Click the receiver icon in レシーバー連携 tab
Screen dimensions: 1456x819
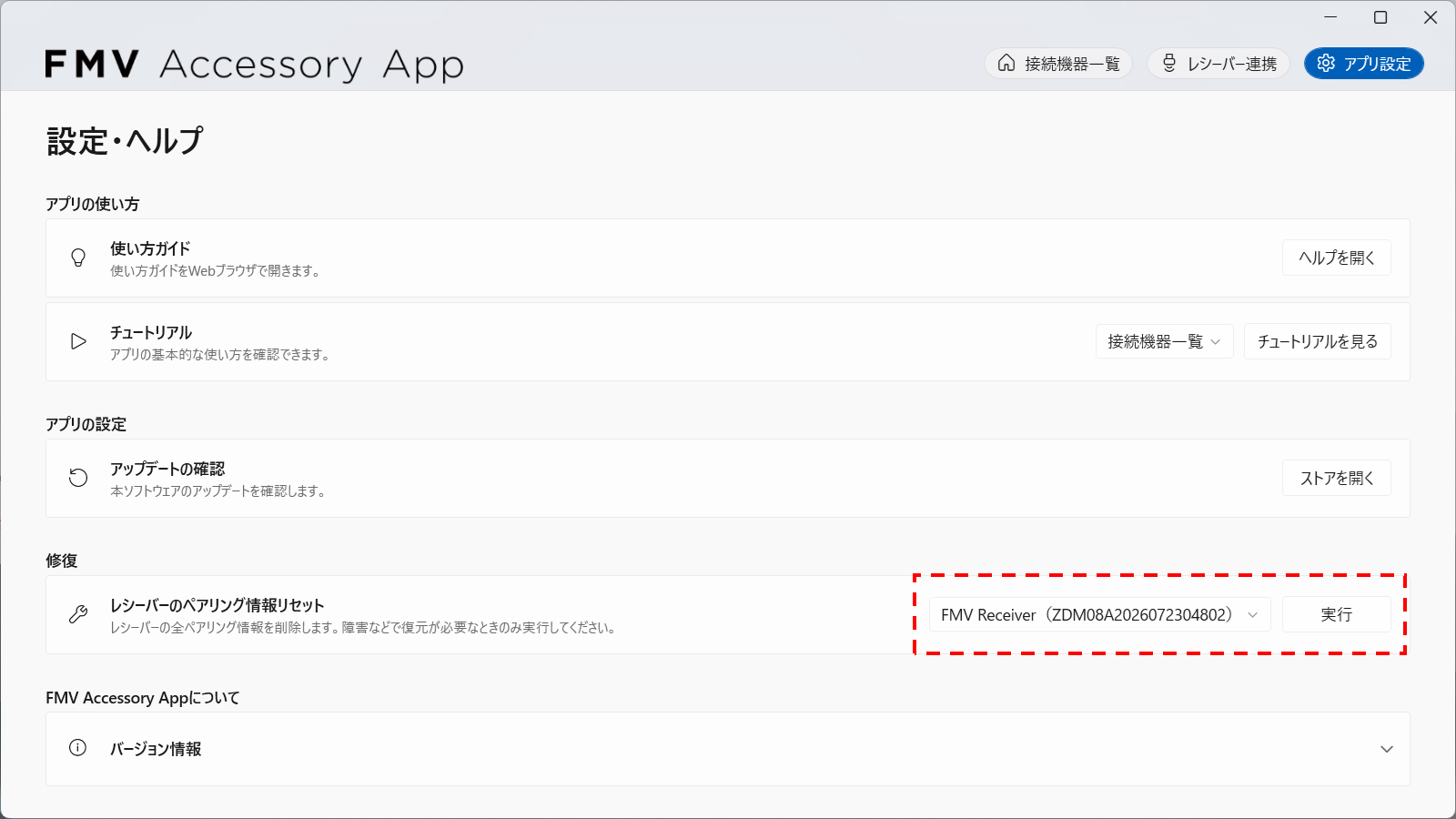click(x=1169, y=63)
